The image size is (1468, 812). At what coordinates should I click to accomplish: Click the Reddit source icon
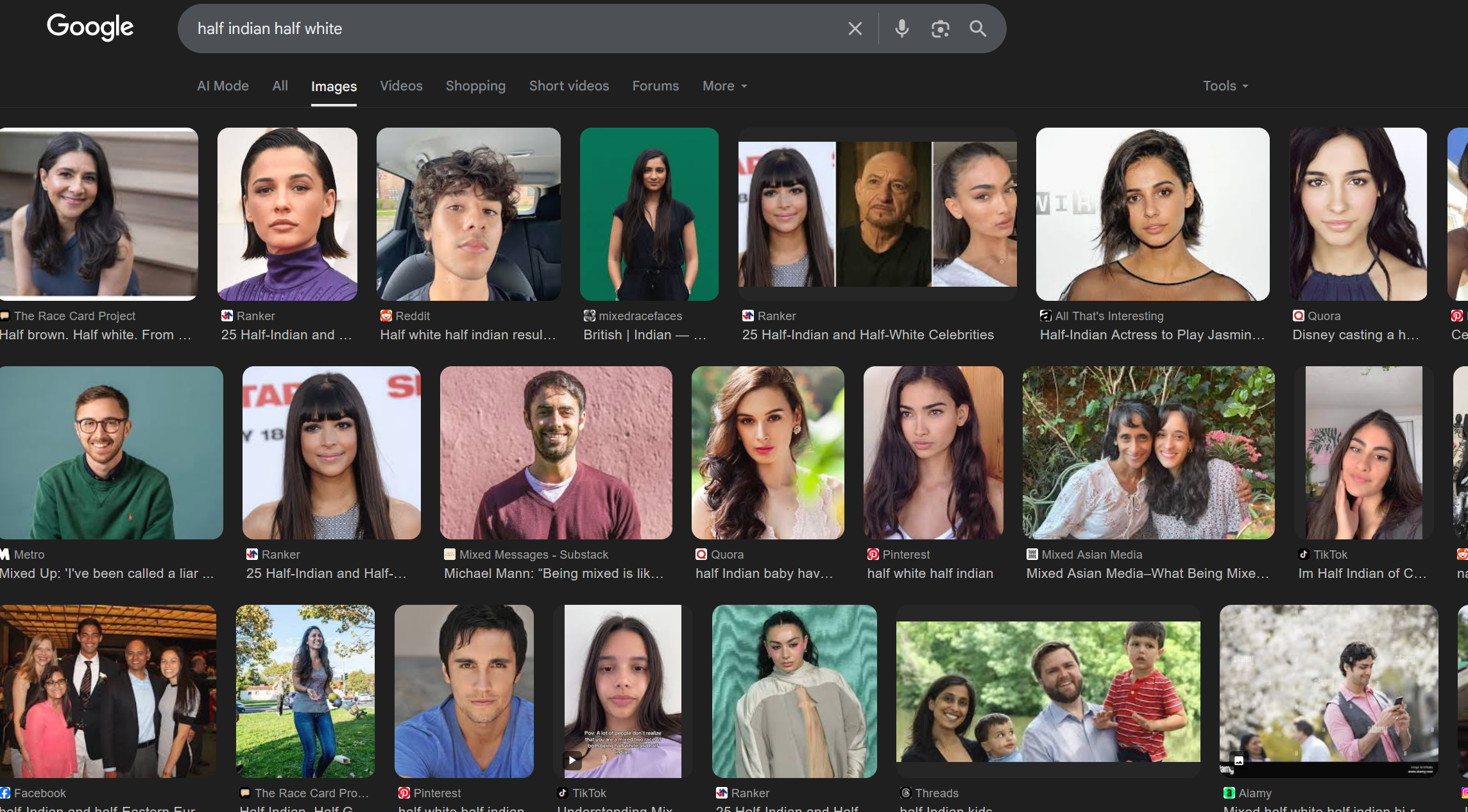pos(386,316)
